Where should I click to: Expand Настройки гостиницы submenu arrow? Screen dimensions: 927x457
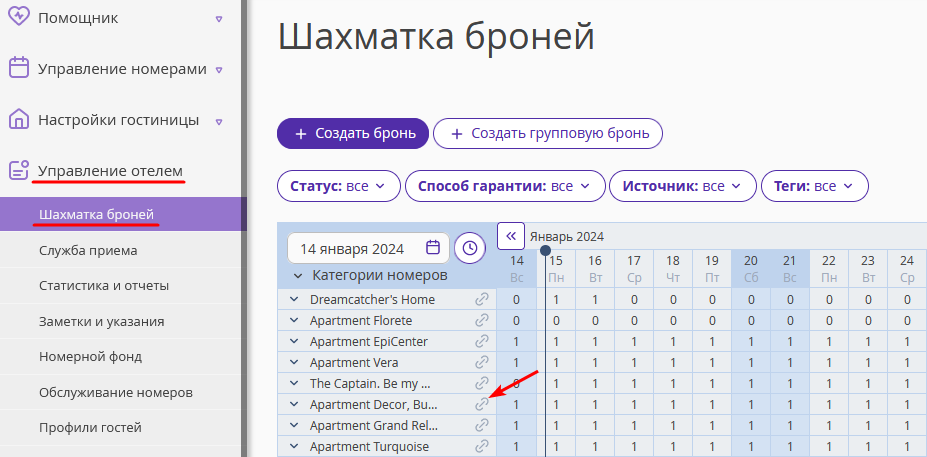click(x=219, y=122)
